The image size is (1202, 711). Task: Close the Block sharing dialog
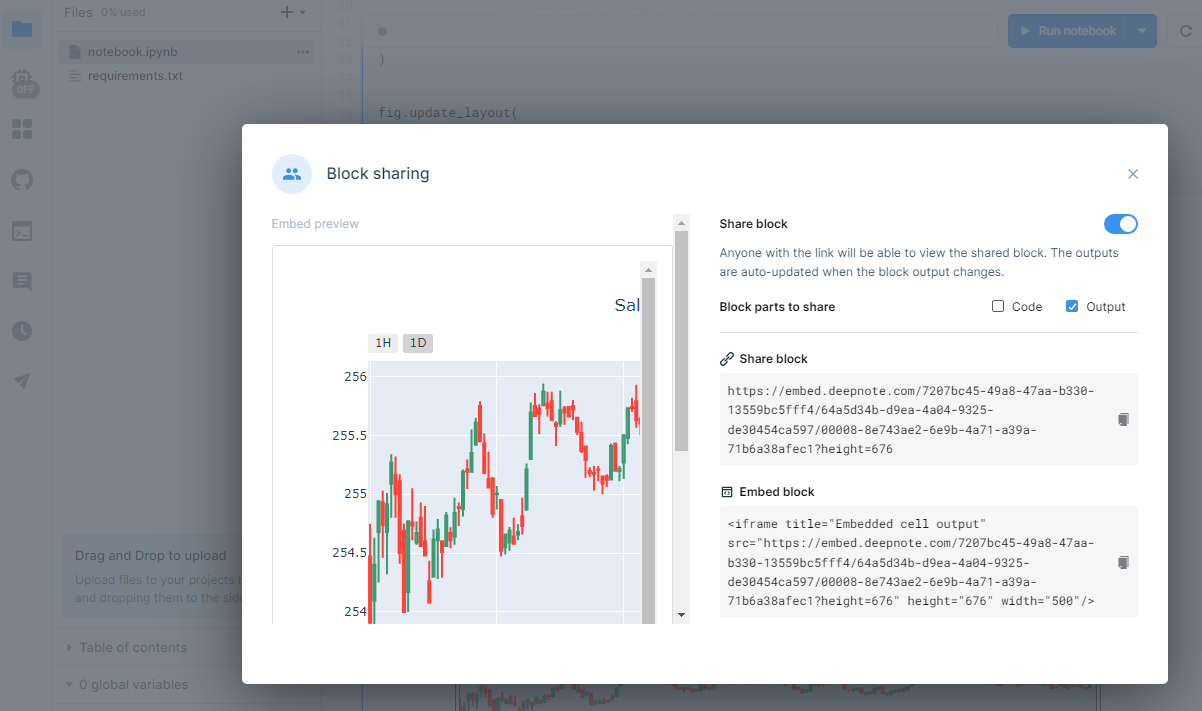[x=1133, y=174]
